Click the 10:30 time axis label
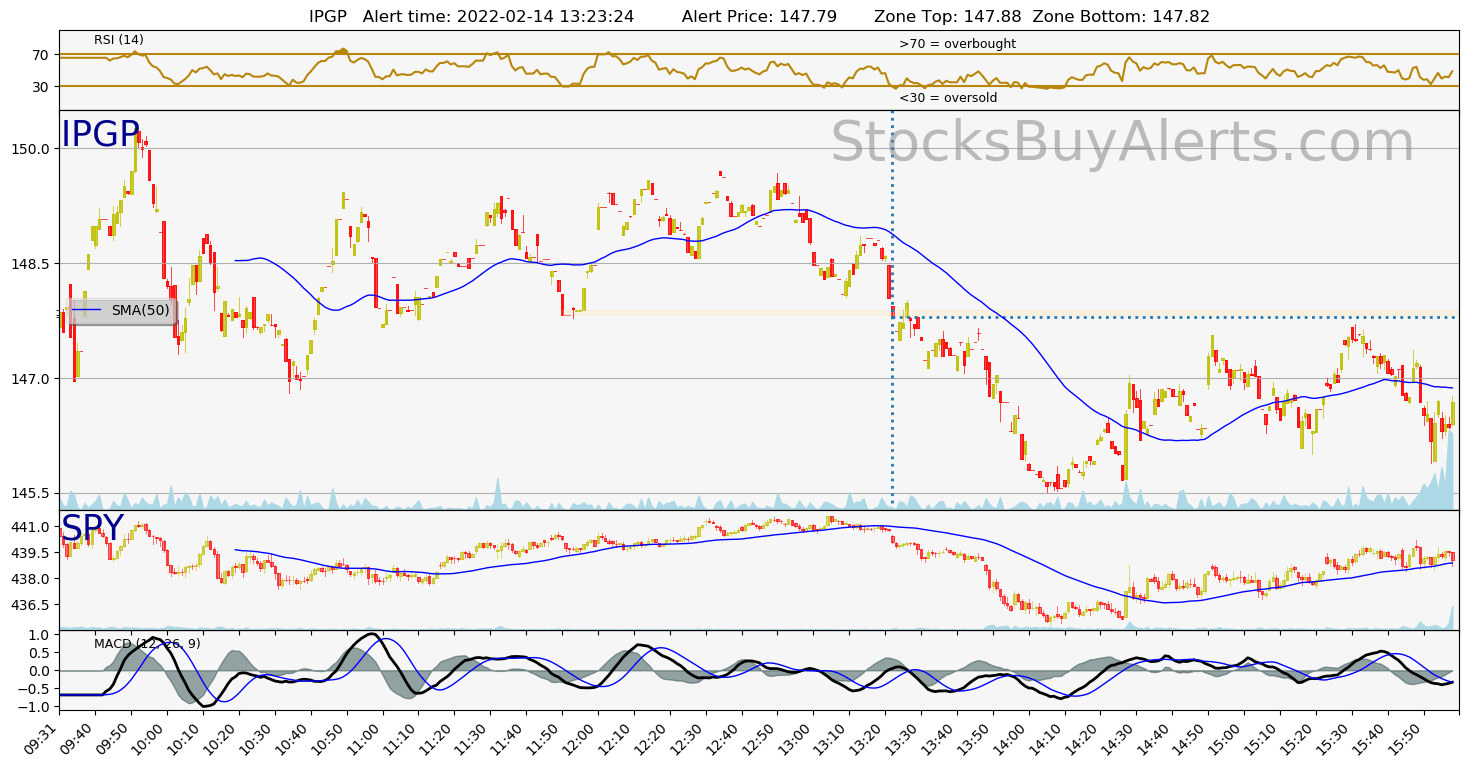1474x768 pixels. pos(256,736)
